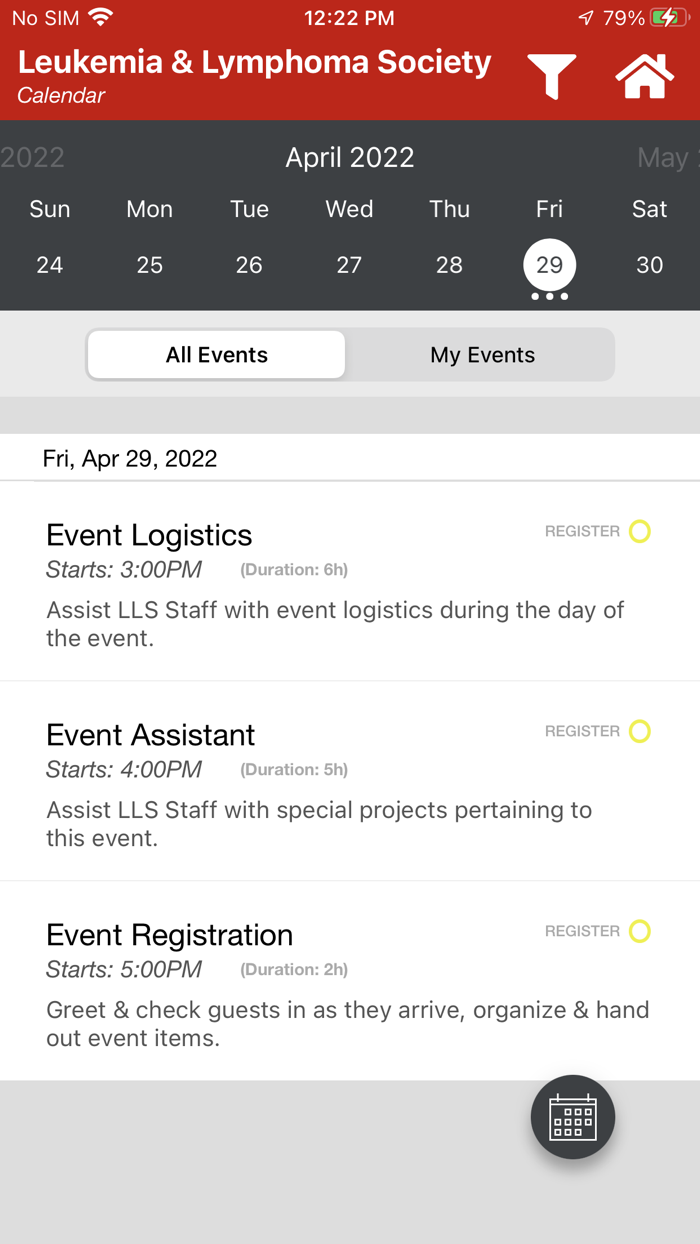Tap the home icon at top right

pos(645,74)
